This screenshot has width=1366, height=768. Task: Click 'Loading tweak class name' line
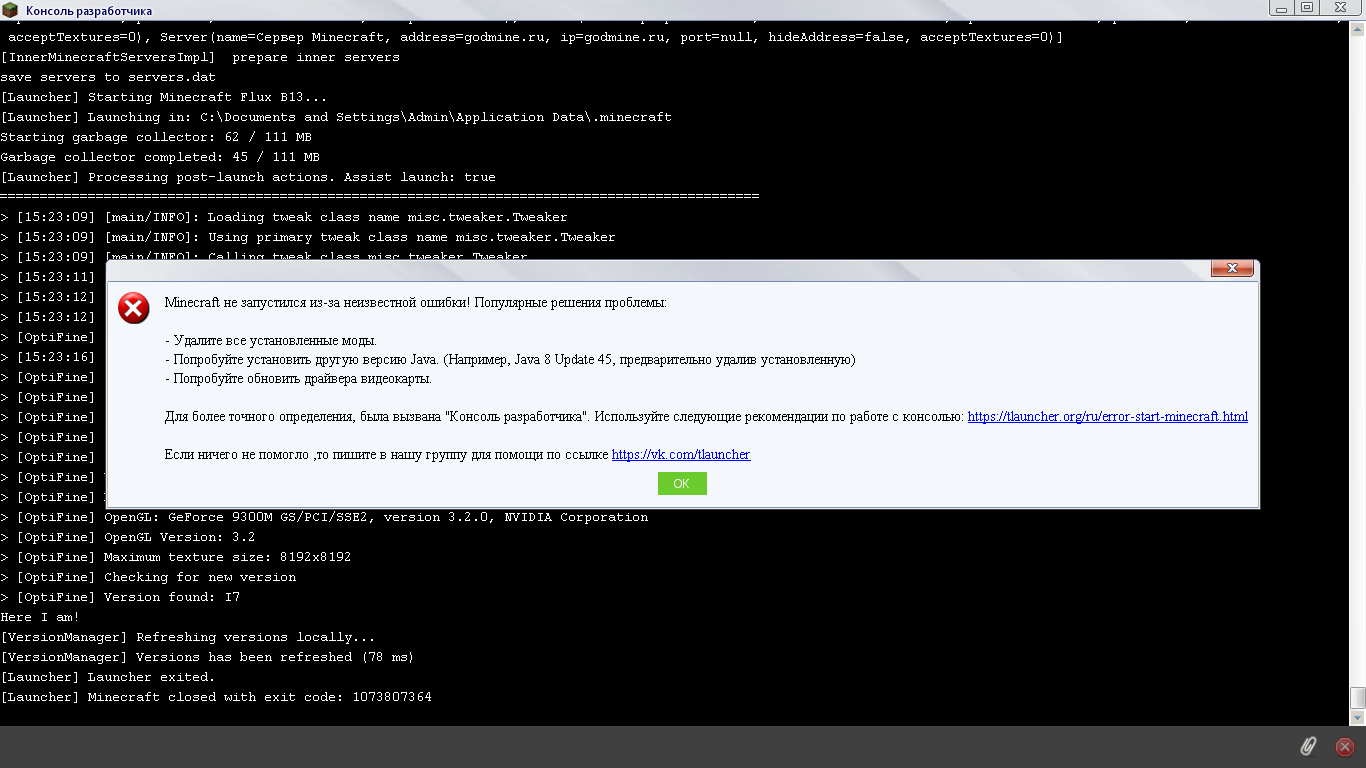[x=284, y=217]
